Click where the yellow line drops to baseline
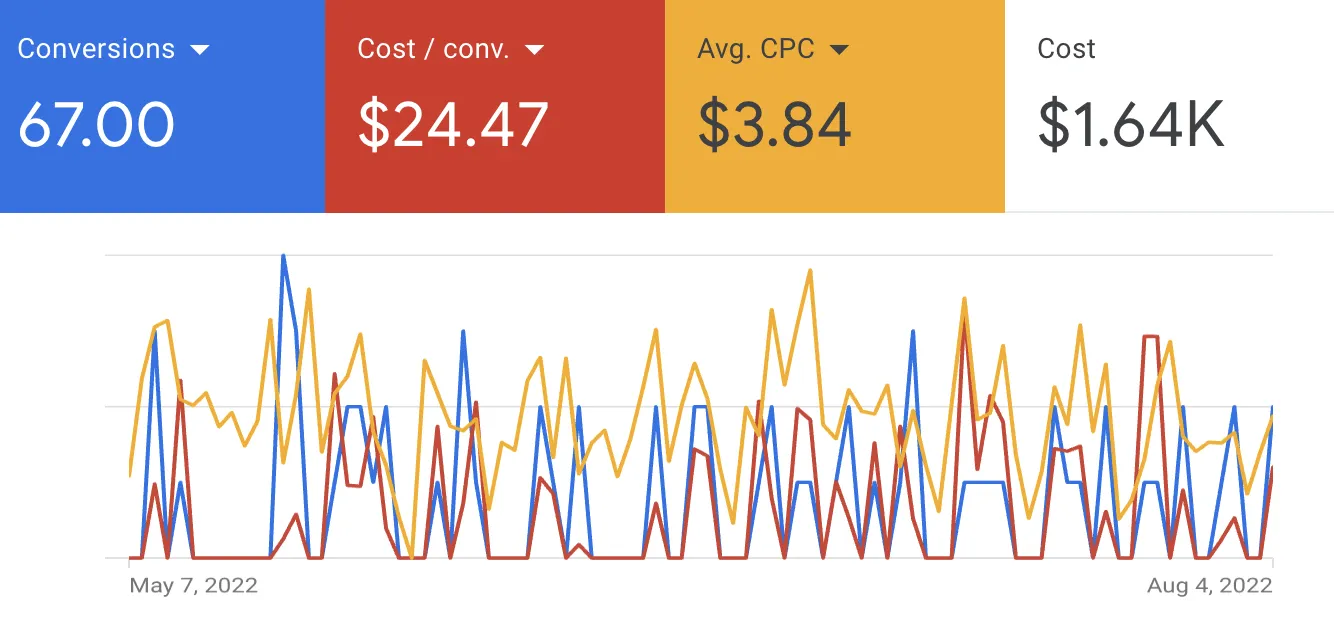Image resolution: width=1334 pixels, height=624 pixels. click(411, 555)
